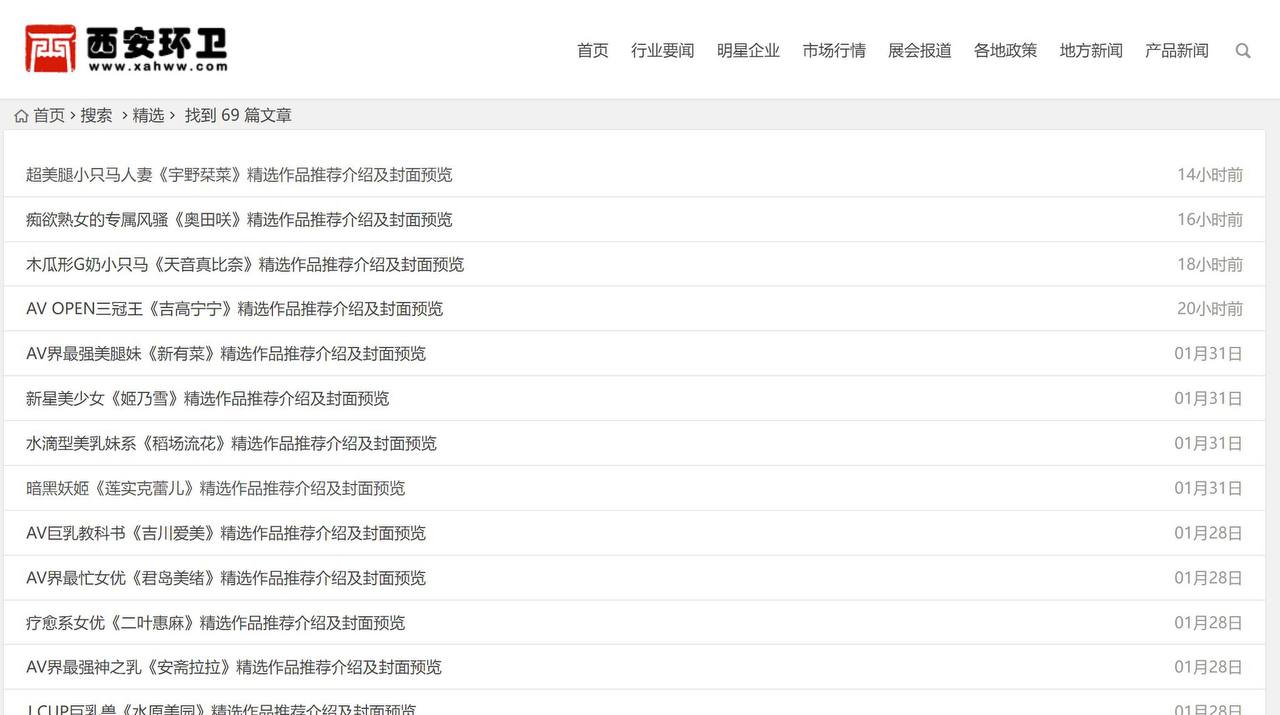Select 市场行情 in the top menu
The width and height of the screenshot is (1280, 715).
[x=834, y=50]
